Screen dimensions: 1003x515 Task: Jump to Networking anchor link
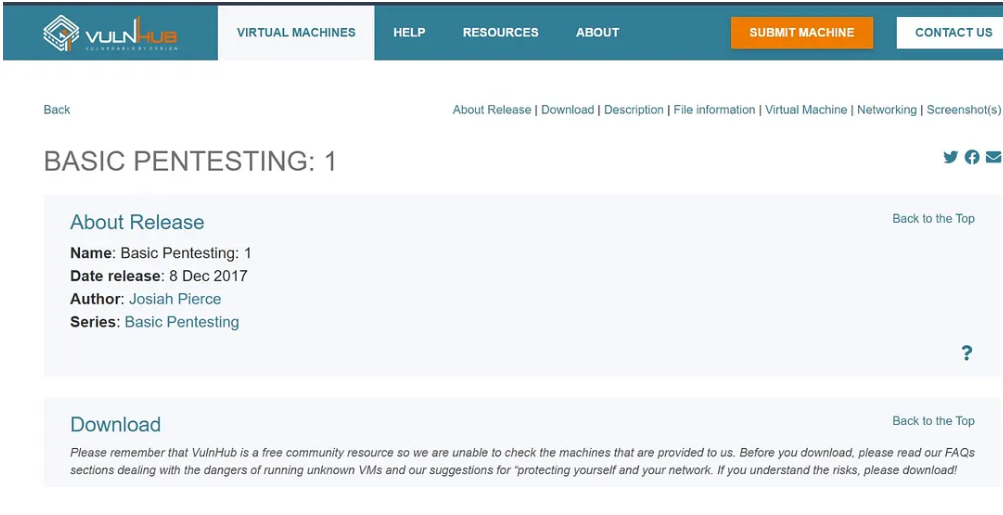tap(887, 109)
